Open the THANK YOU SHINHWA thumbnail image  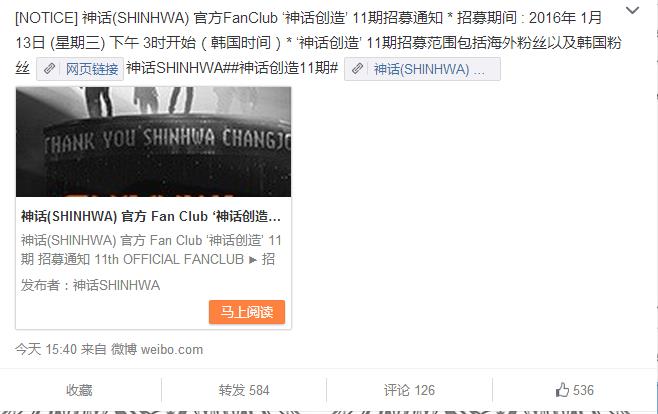(154, 142)
